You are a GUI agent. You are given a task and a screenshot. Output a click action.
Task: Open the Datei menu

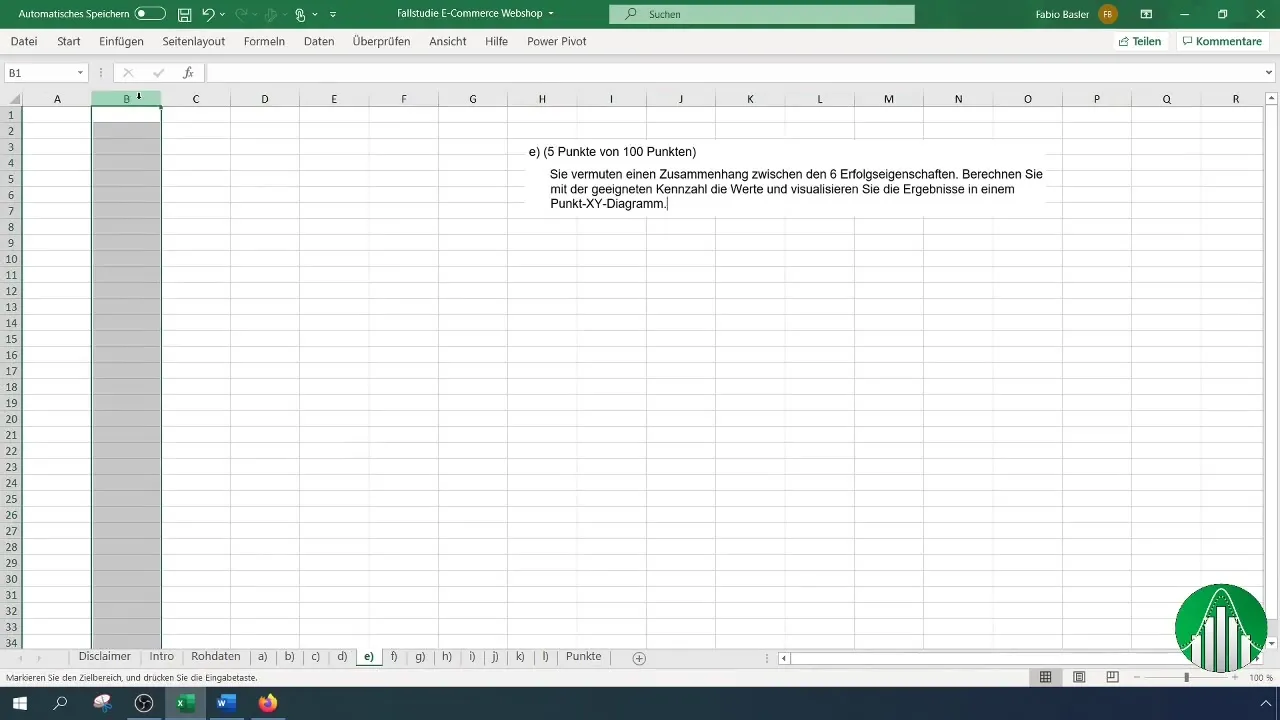pos(24,41)
